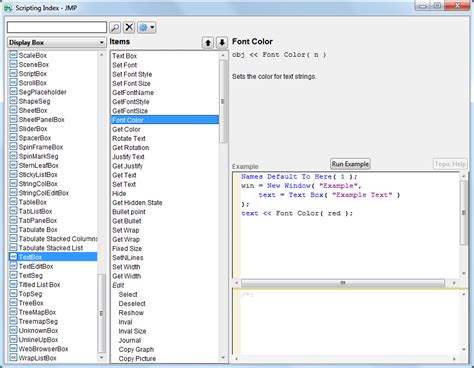Viewport: 474px width, 368px height.
Task: Select the Reshow item under Edit
Action: (x=165, y=313)
